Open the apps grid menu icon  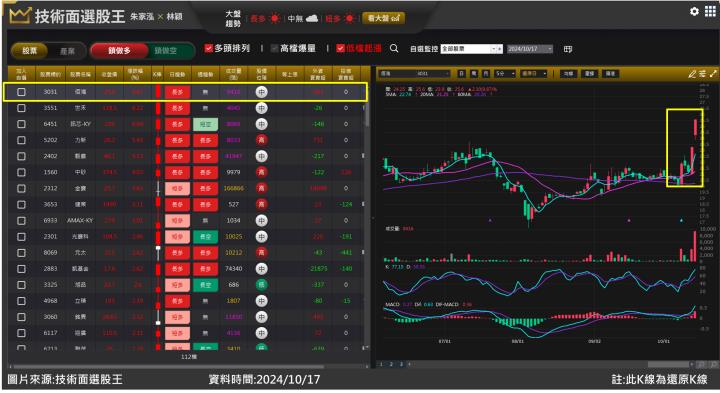click(x=710, y=11)
